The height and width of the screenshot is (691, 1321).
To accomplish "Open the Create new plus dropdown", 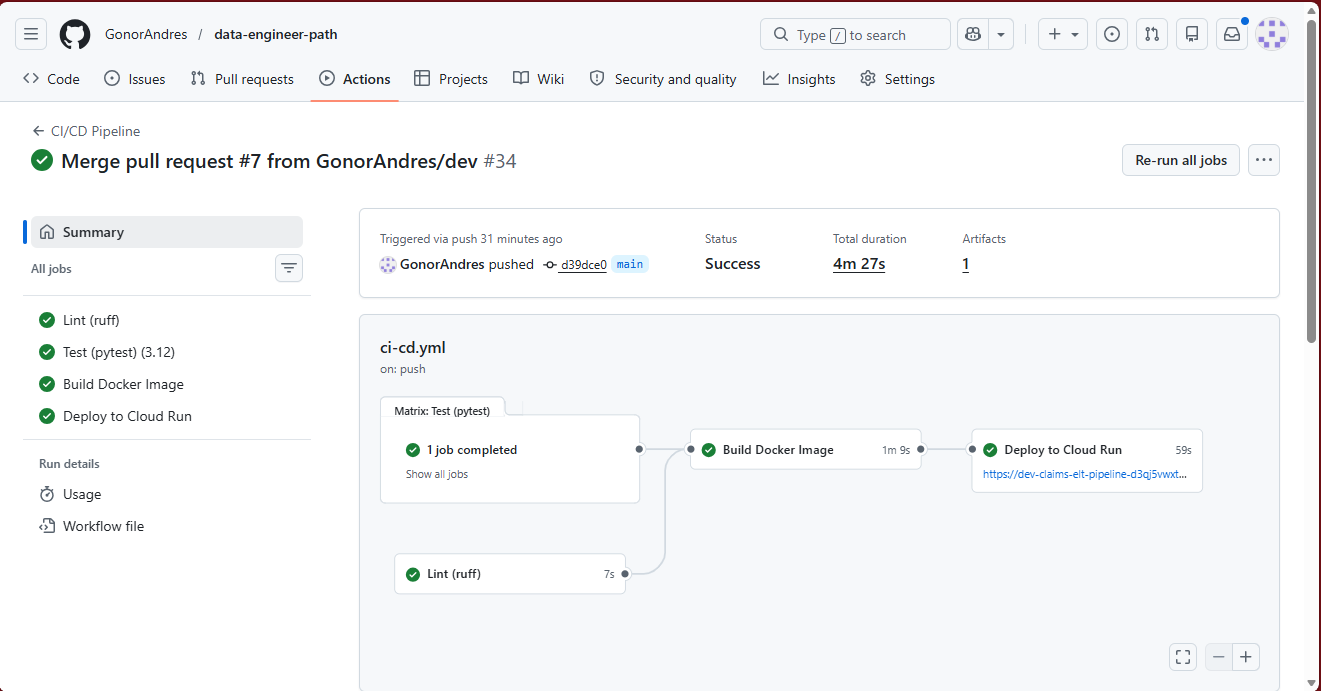I will point(1063,34).
